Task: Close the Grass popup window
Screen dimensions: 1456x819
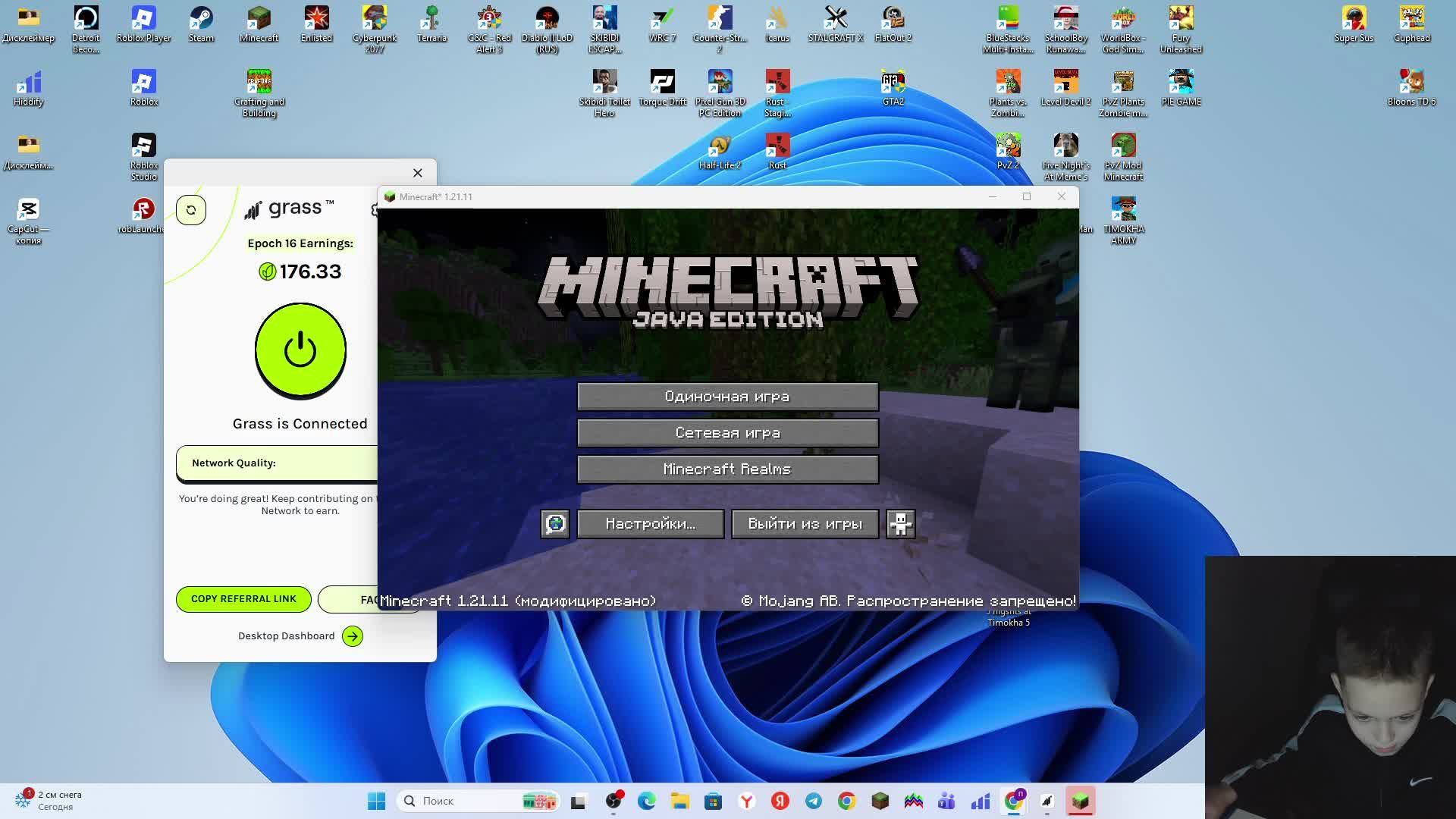Action: (x=417, y=173)
